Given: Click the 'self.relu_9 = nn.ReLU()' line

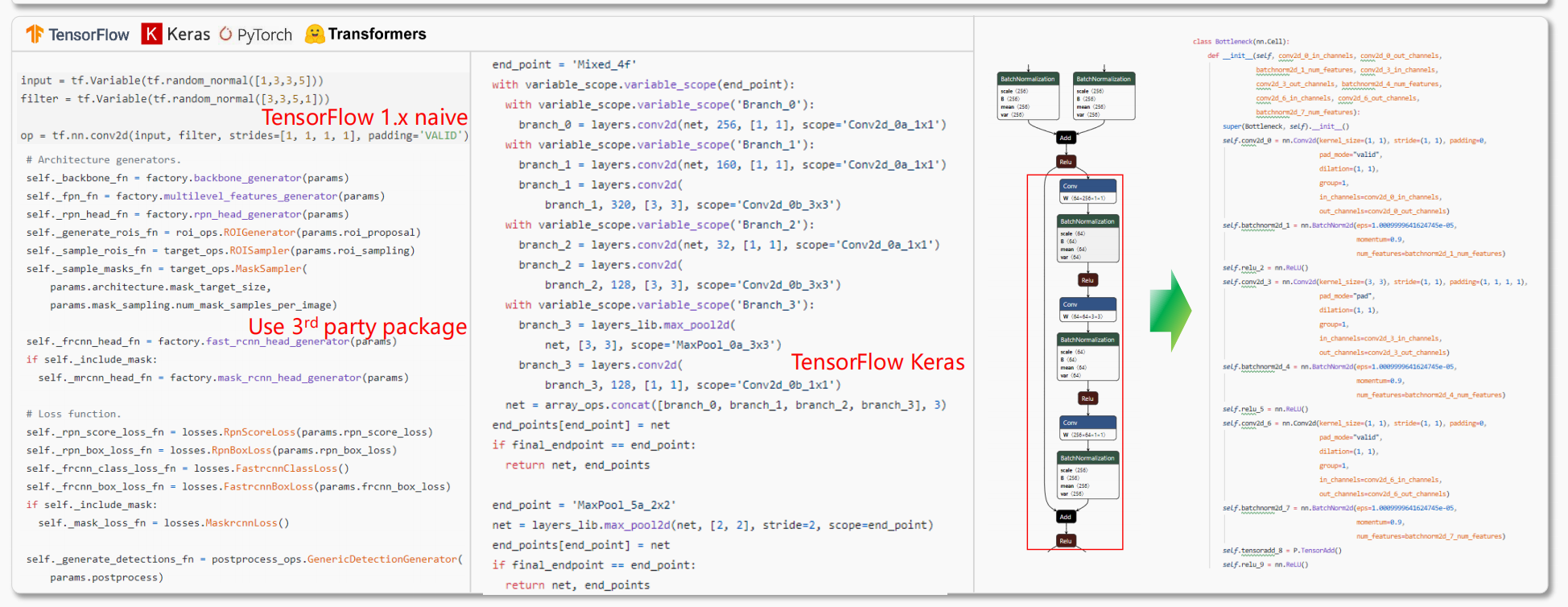Looking at the screenshot, I should tap(1265, 565).
